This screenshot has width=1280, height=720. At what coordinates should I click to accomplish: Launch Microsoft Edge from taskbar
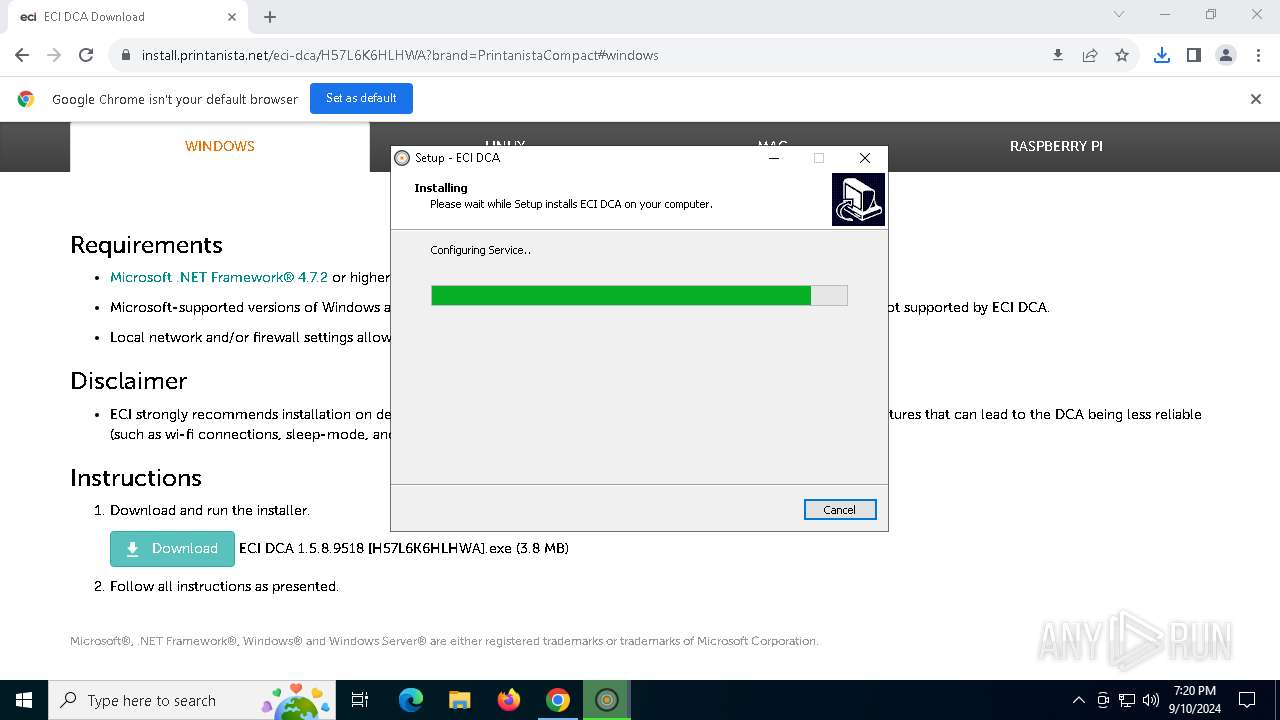(x=411, y=700)
